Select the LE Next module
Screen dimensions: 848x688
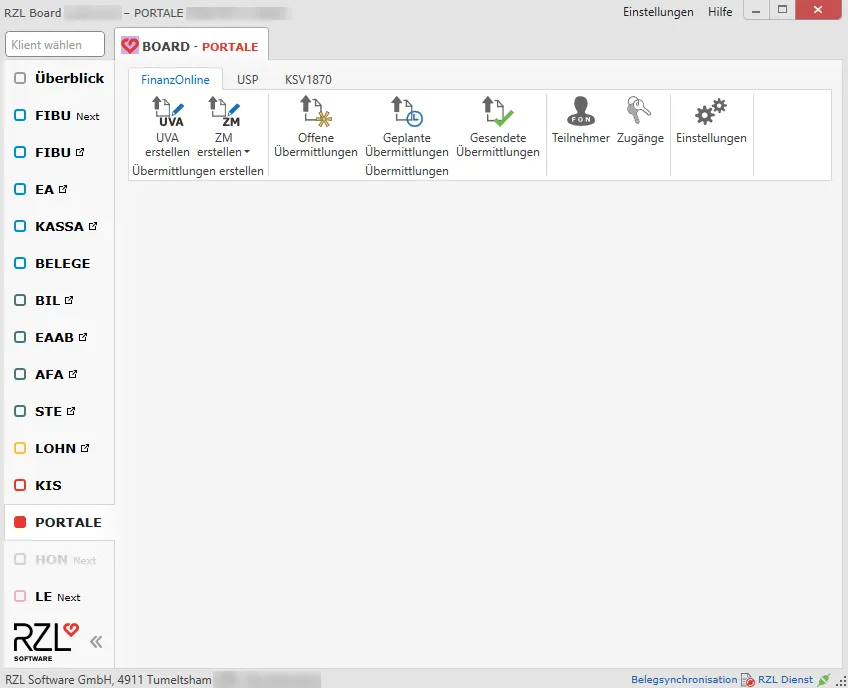59,597
